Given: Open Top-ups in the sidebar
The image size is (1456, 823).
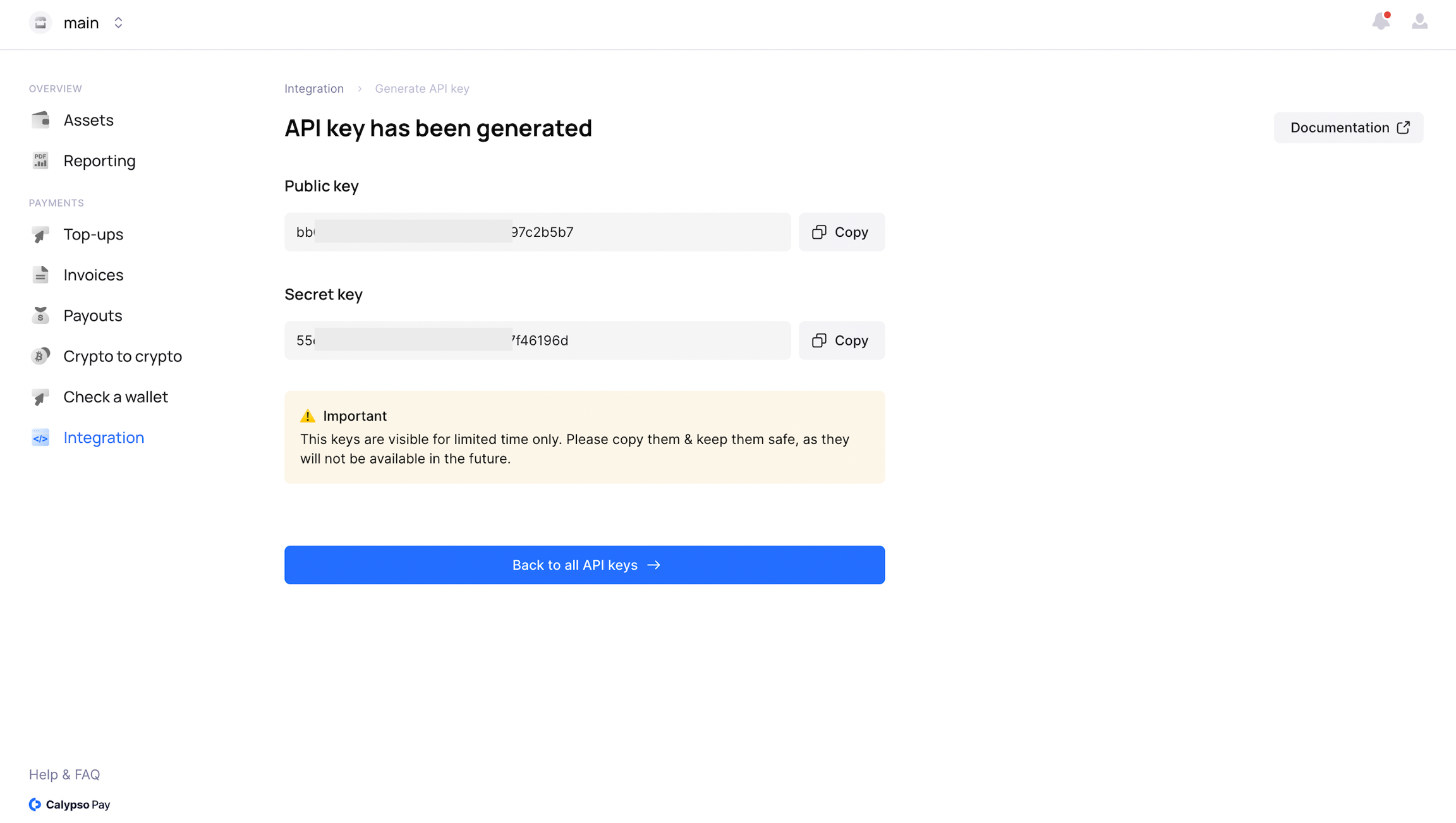Looking at the screenshot, I should point(93,234).
